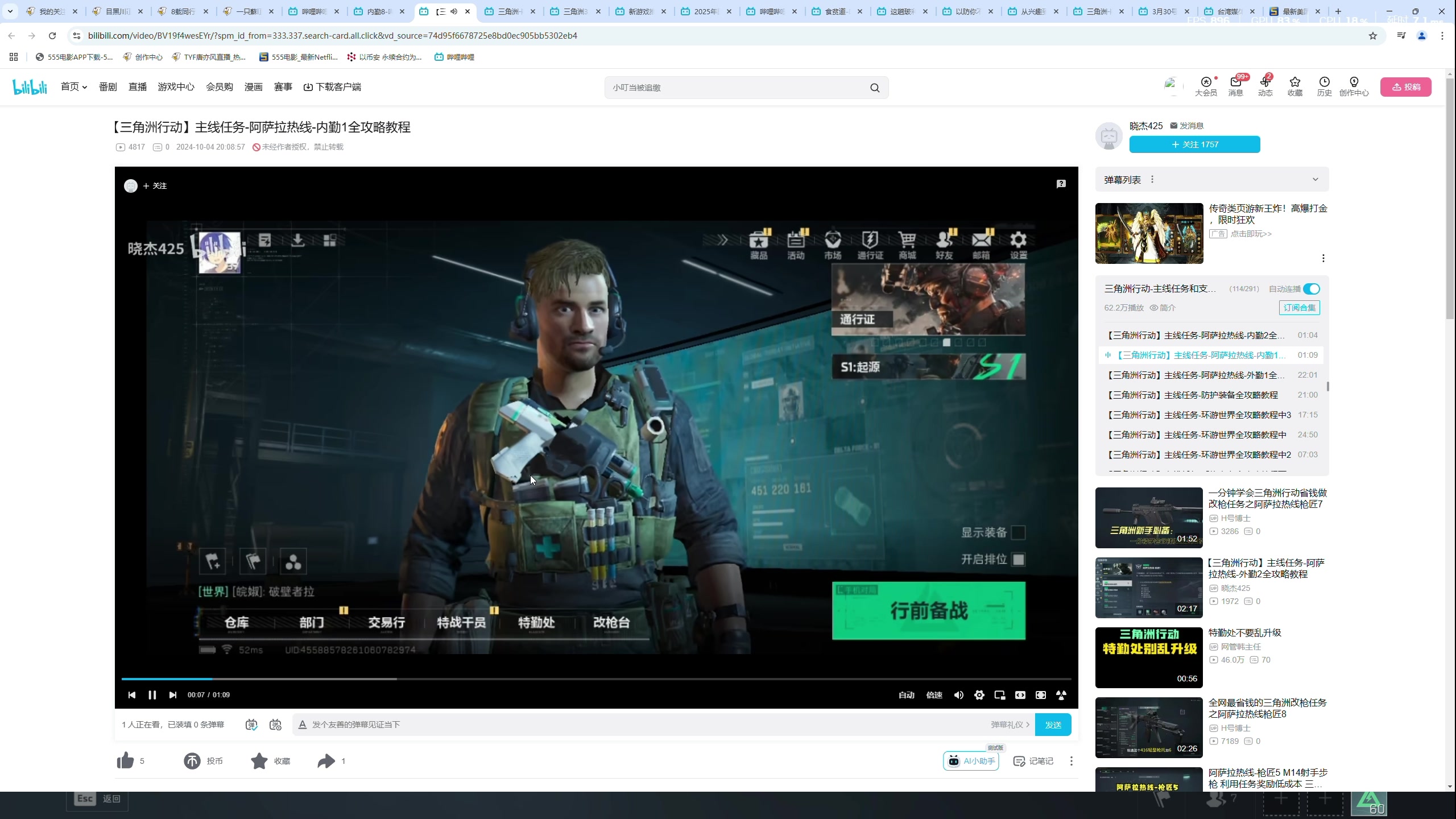Open 记笔记 notes tool

1033,761
